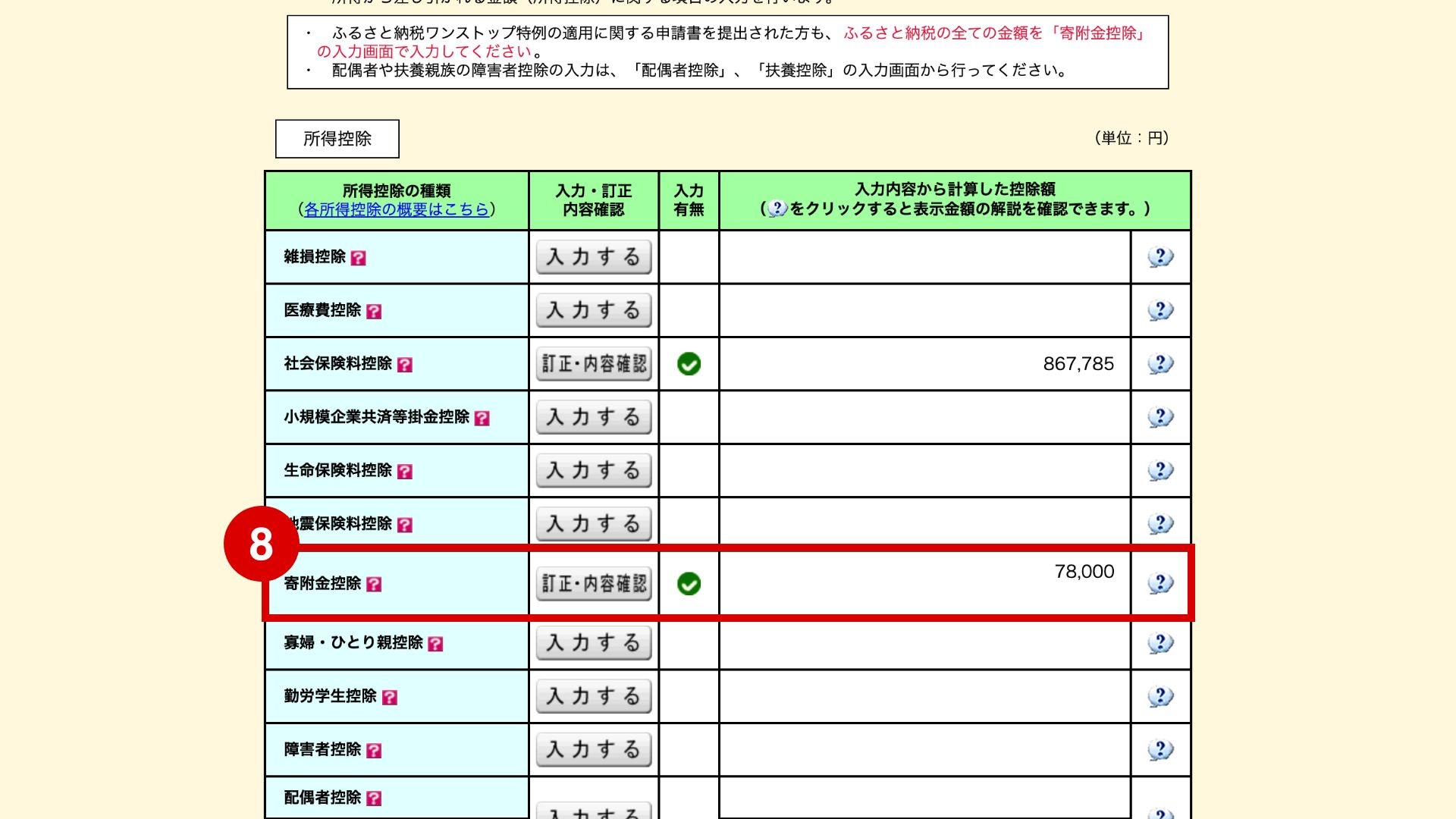The width and height of the screenshot is (1456, 819).
Task: Click explanation bubble in 生命保険料控除 row
Action: 1160,471
